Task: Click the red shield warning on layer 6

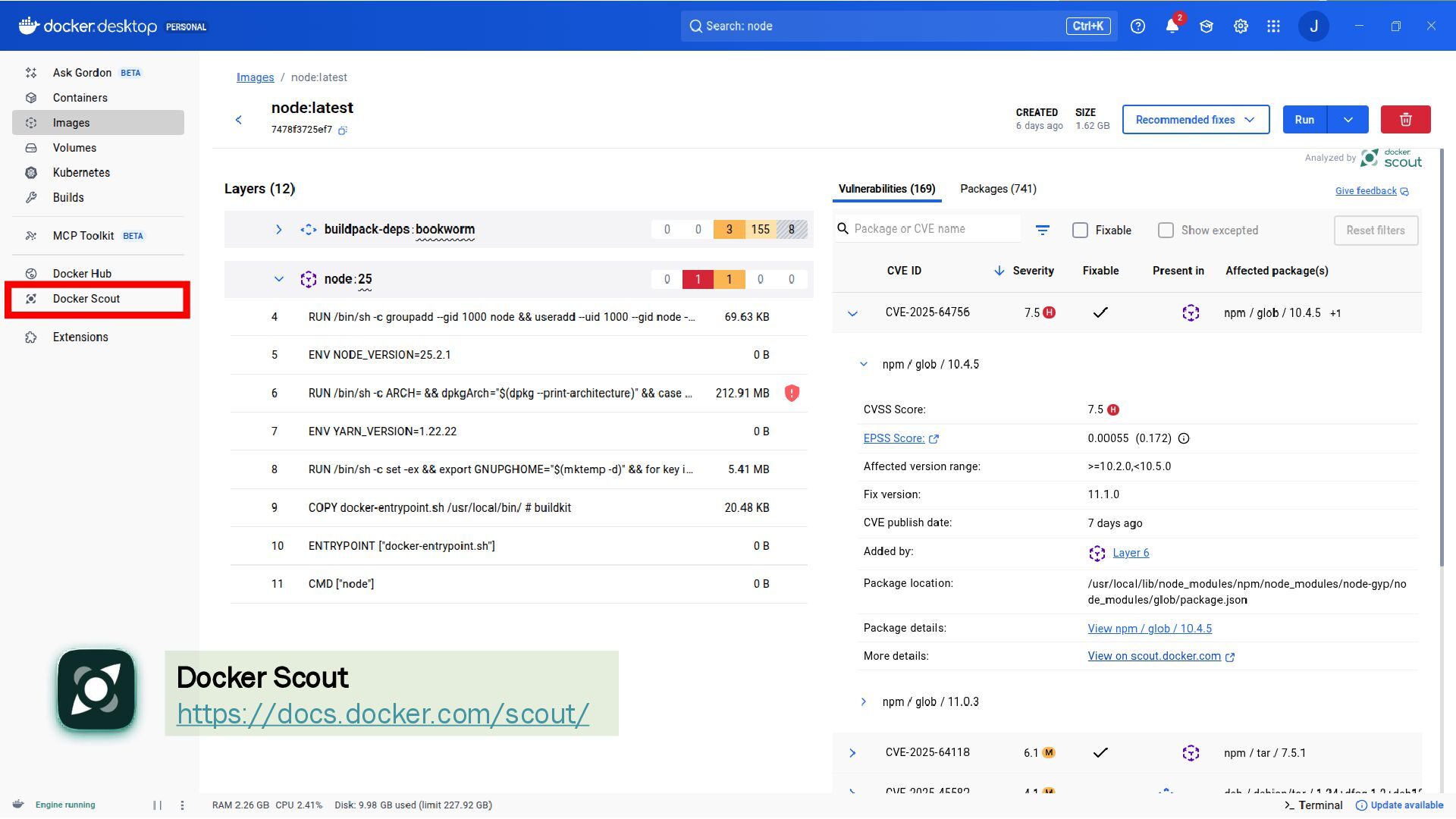Action: 792,393
